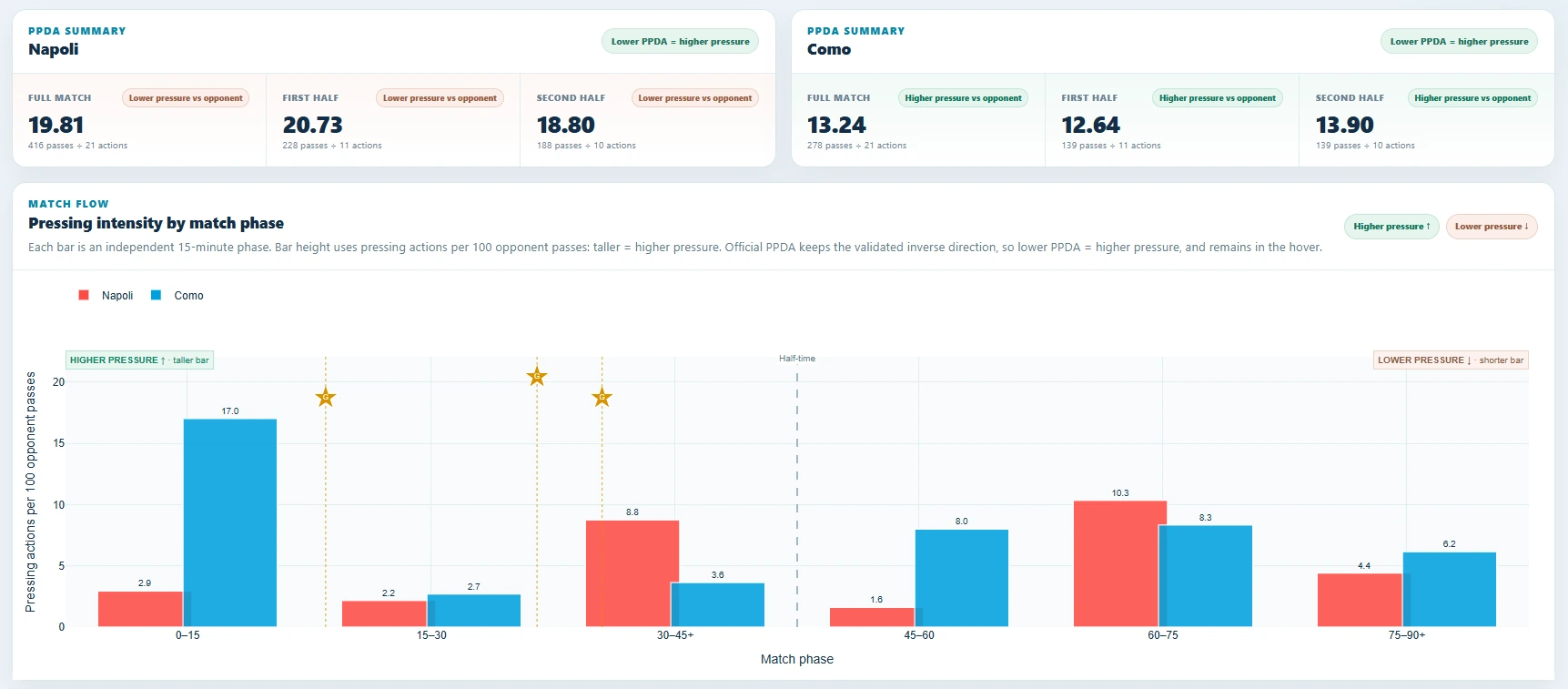1568x689 pixels.
Task: Click the '45–60' x-axis phase label
Action: [x=919, y=635]
